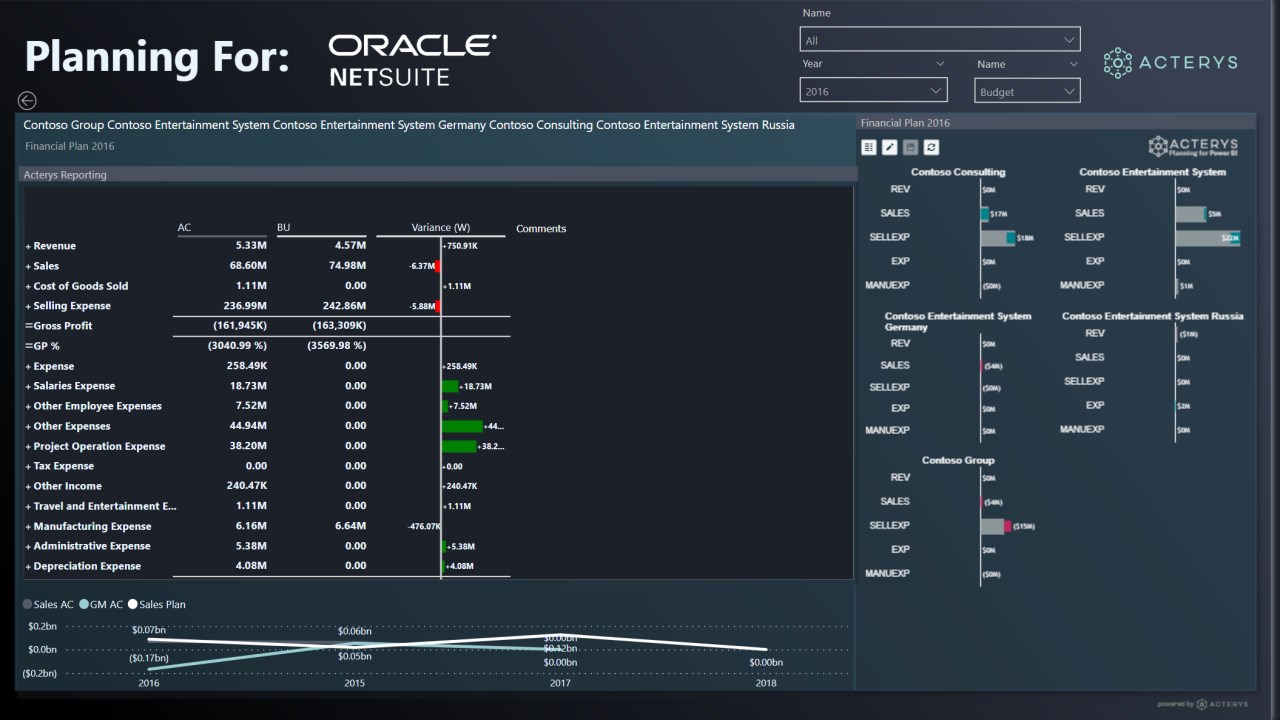
Task: Click the BU column header
Action: coord(283,228)
